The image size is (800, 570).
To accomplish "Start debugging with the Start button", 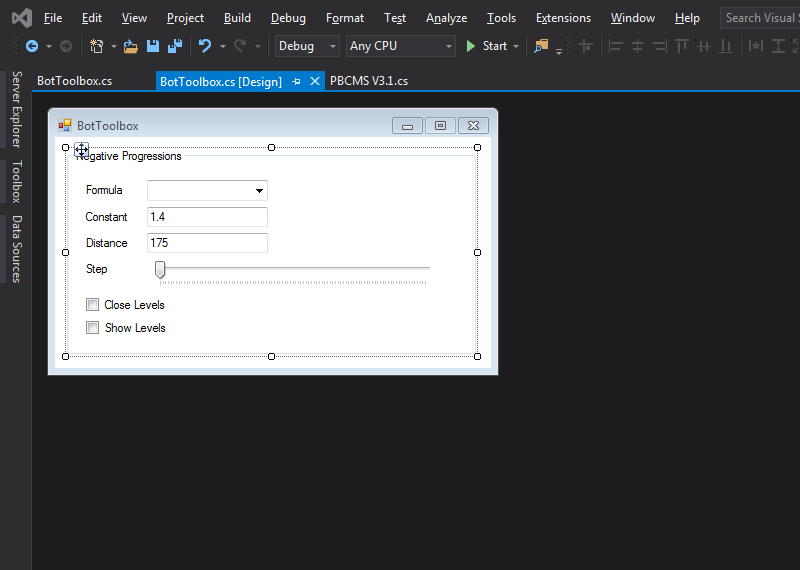I will point(487,46).
